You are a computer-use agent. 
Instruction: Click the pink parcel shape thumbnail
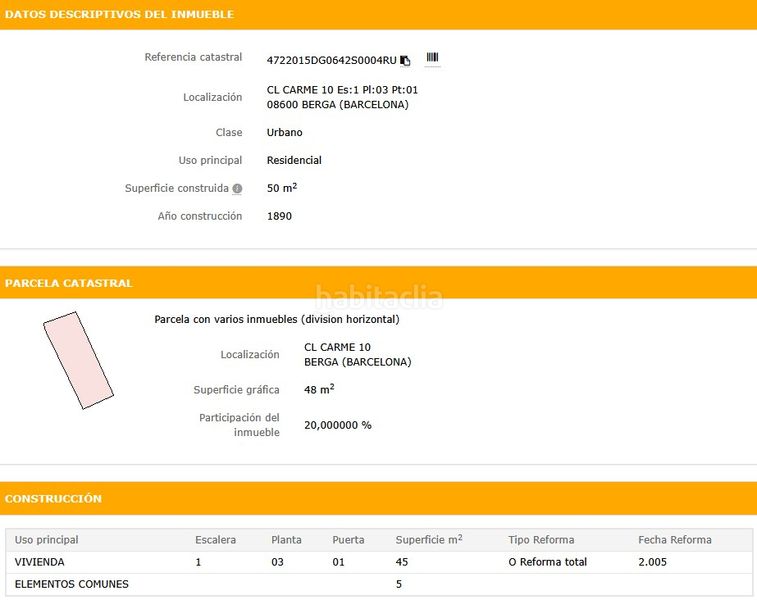pos(77,359)
